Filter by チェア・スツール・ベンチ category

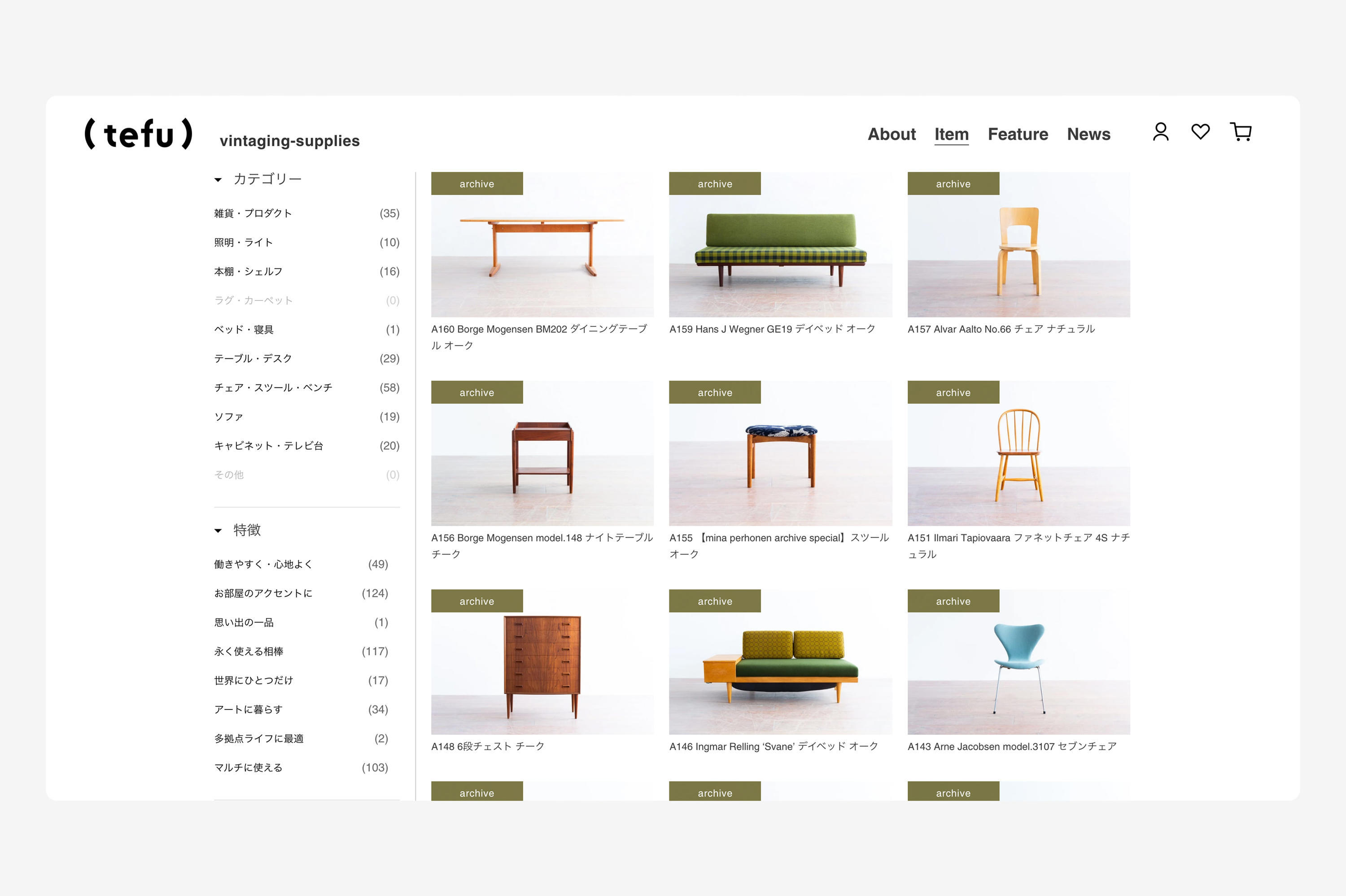click(x=307, y=387)
